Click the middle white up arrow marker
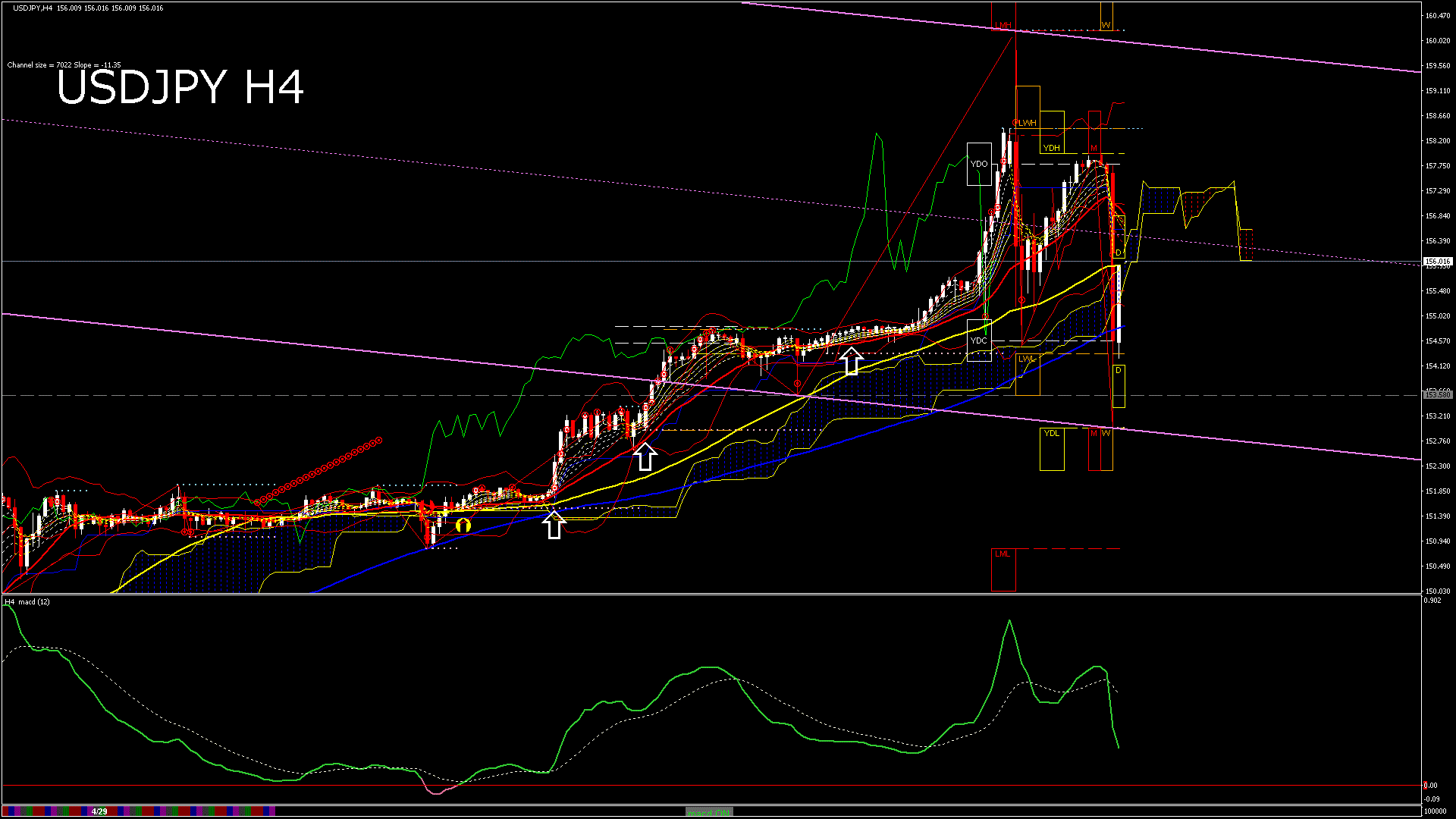 point(645,457)
